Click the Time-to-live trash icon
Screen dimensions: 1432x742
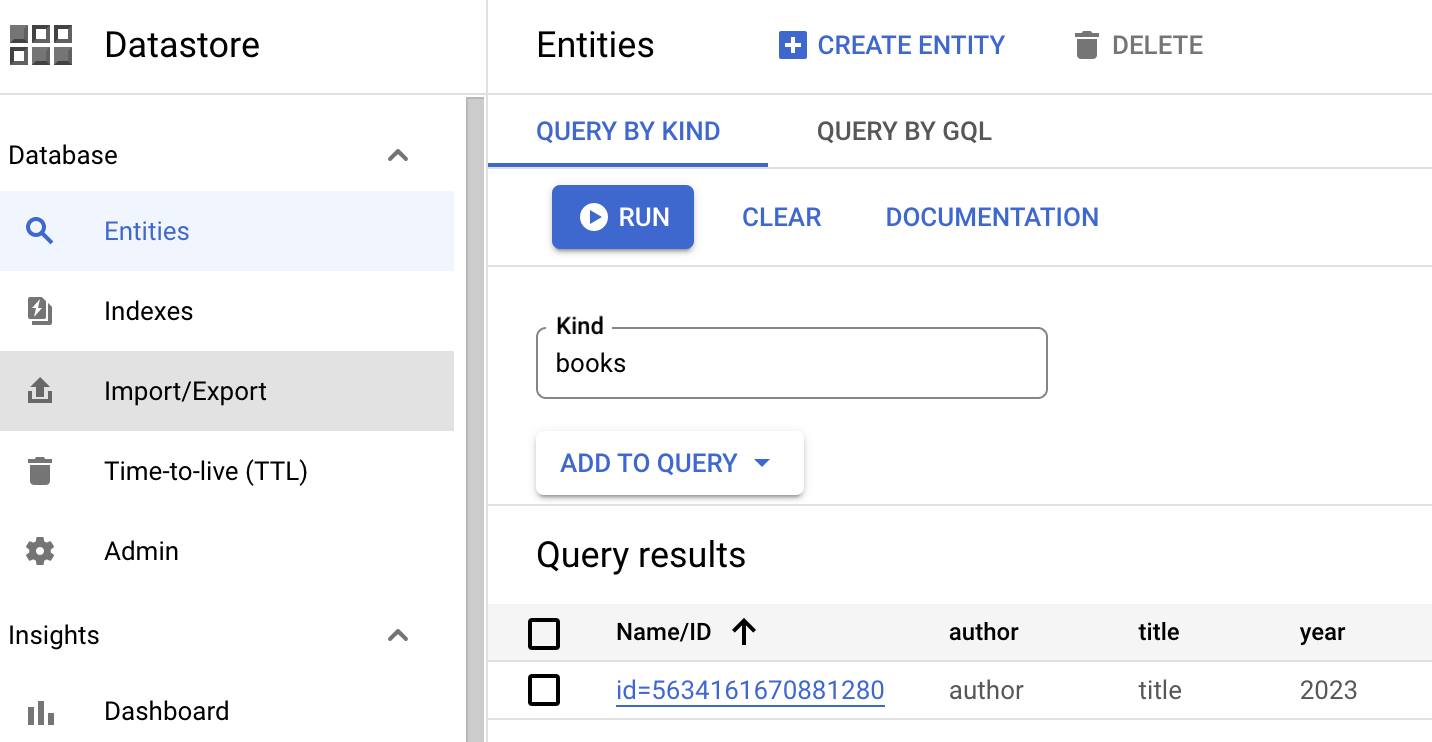pos(39,471)
